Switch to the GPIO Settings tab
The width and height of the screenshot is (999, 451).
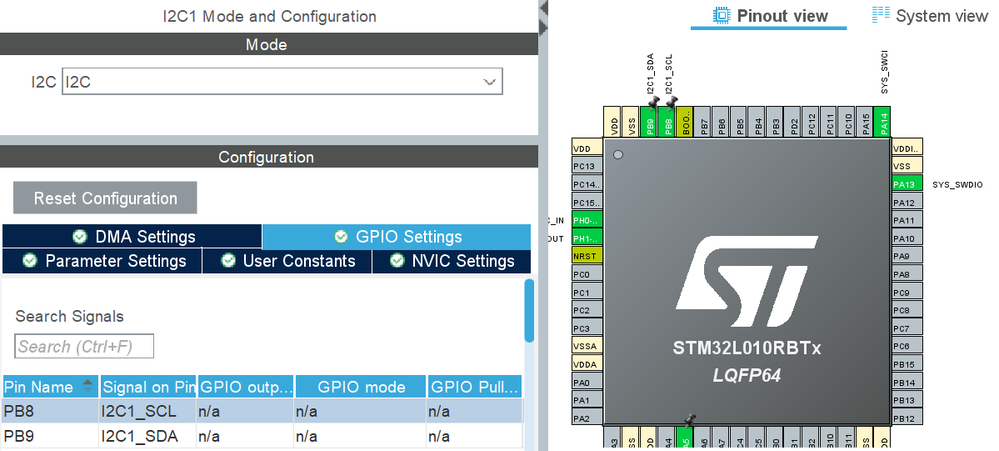[x=396, y=237]
